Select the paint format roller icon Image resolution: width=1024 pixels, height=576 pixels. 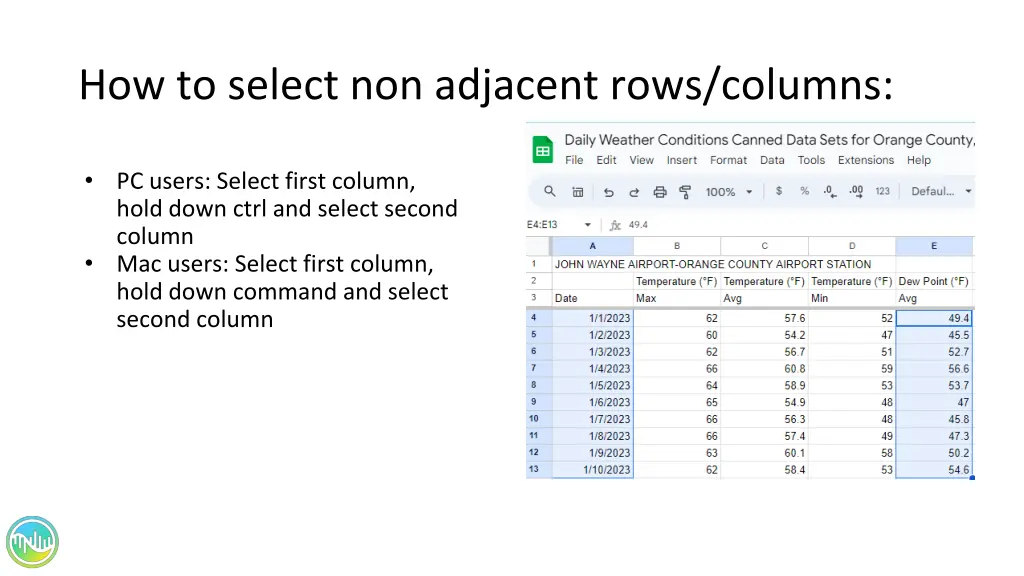tap(685, 192)
